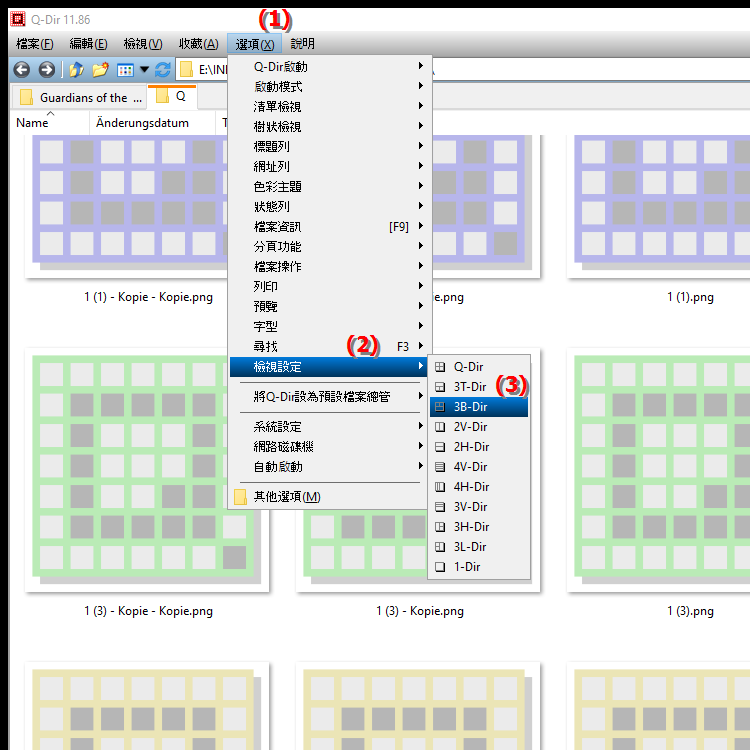This screenshot has height=750, width=750.
Task: Click the Back navigation arrow icon
Action: tap(22, 70)
